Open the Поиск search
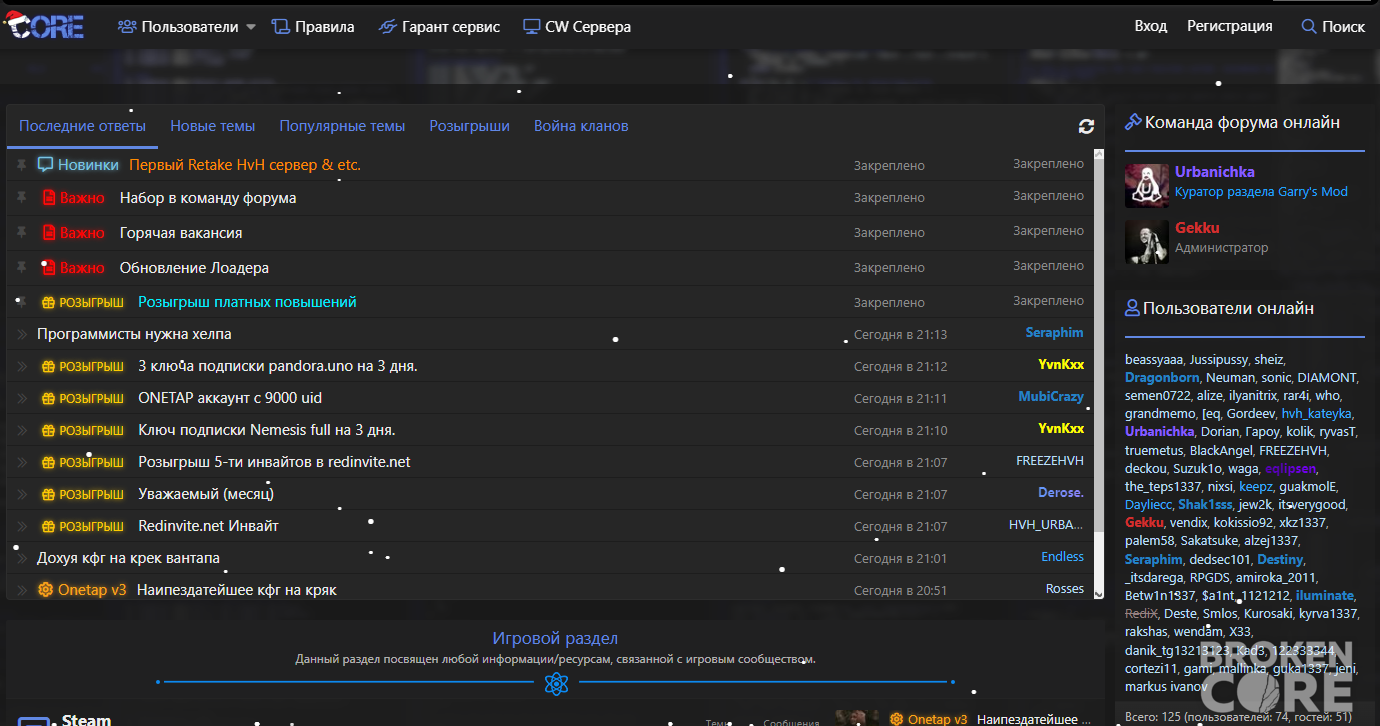Viewport: 1380px width, 726px height. [1333, 27]
